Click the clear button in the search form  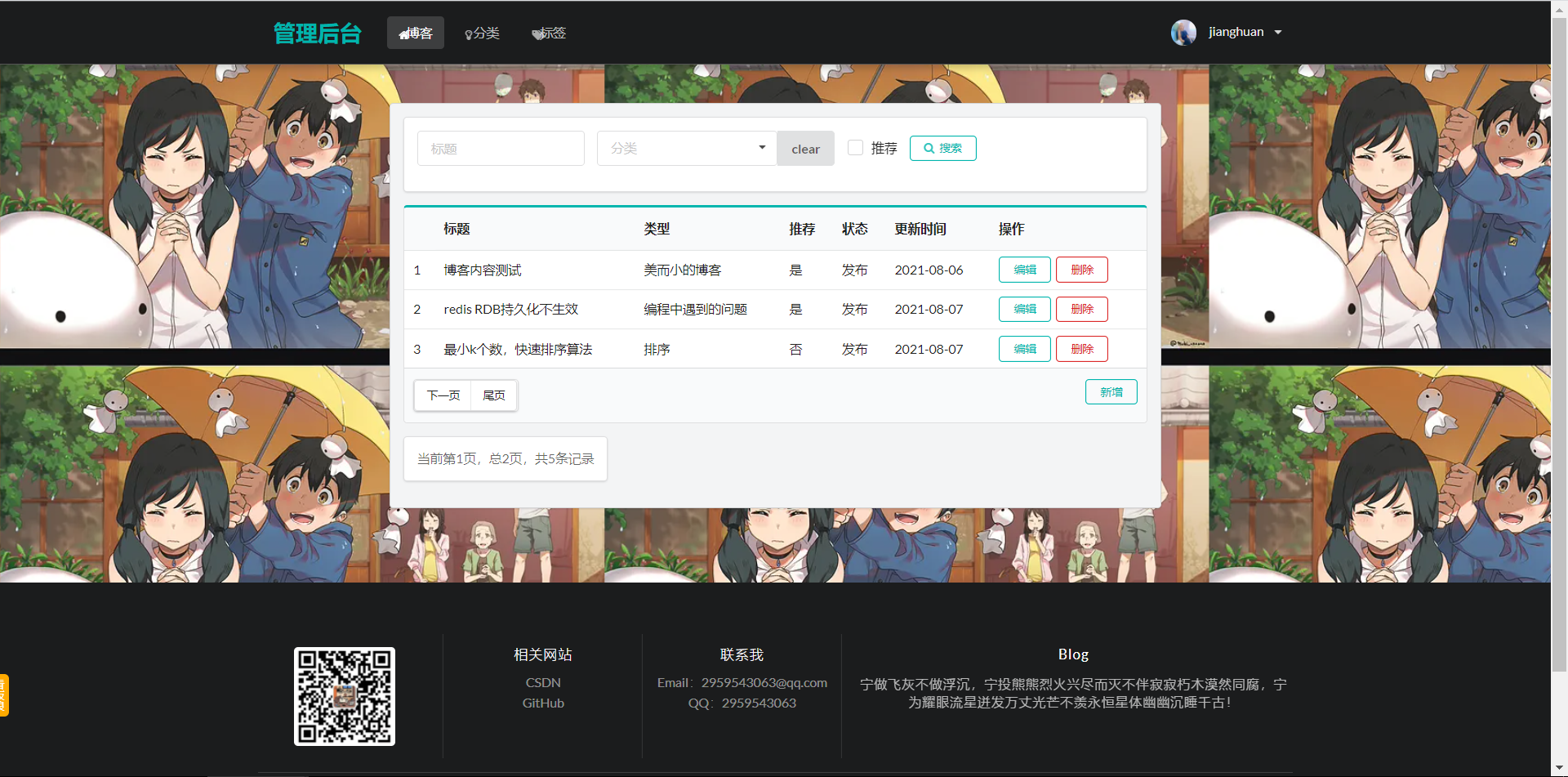pos(805,148)
